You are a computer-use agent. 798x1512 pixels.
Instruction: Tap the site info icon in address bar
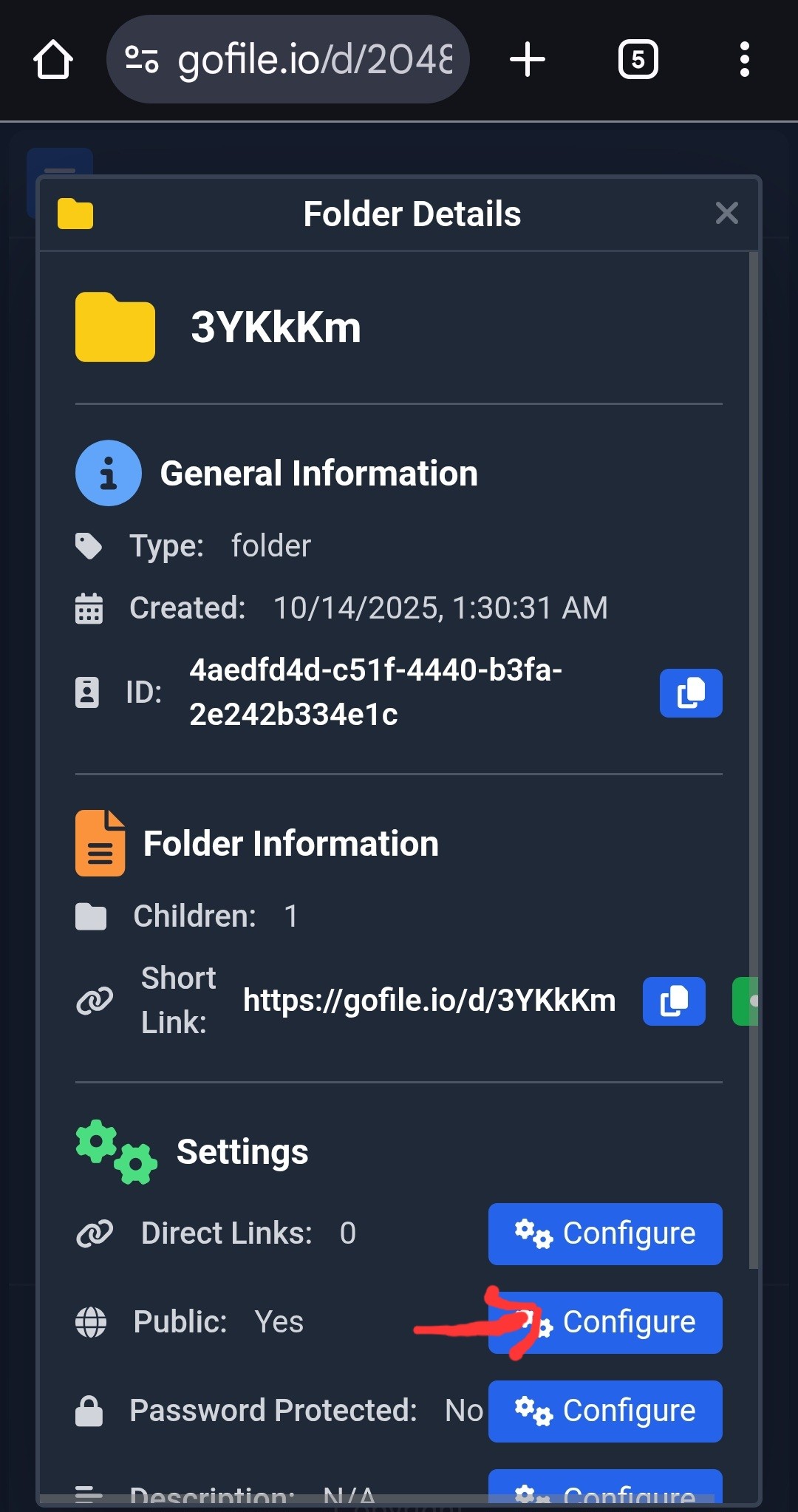click(142, 60)
